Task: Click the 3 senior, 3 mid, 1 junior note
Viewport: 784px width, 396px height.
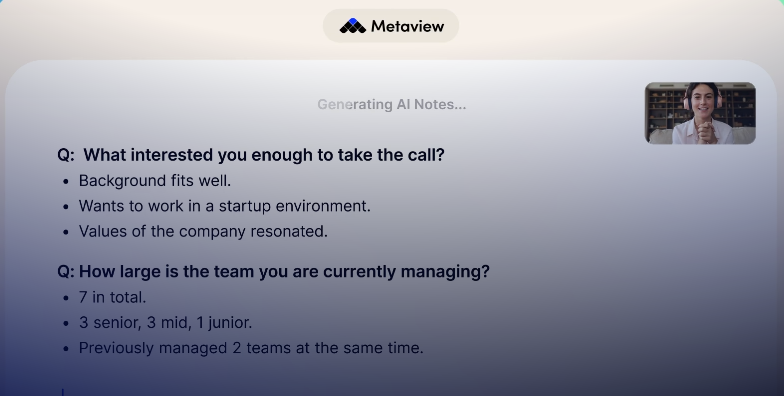Action: tap(166, 322)
